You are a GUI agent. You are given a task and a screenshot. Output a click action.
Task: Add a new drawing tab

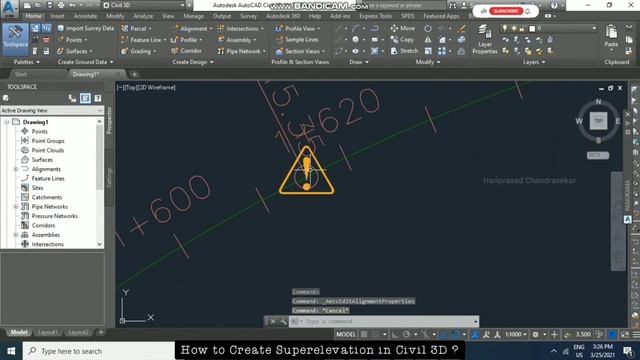pyautogui.click(x=134, y=74)
